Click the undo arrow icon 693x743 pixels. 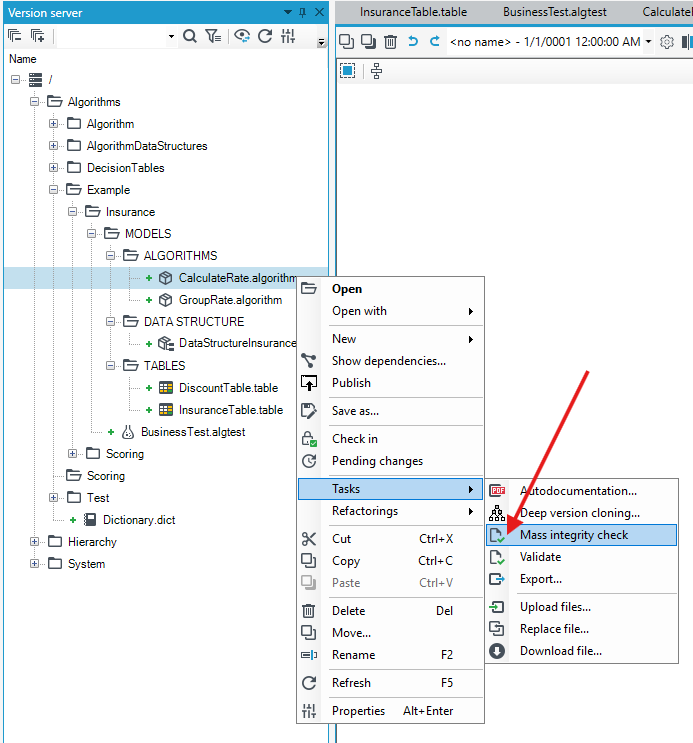coord(413,42)
